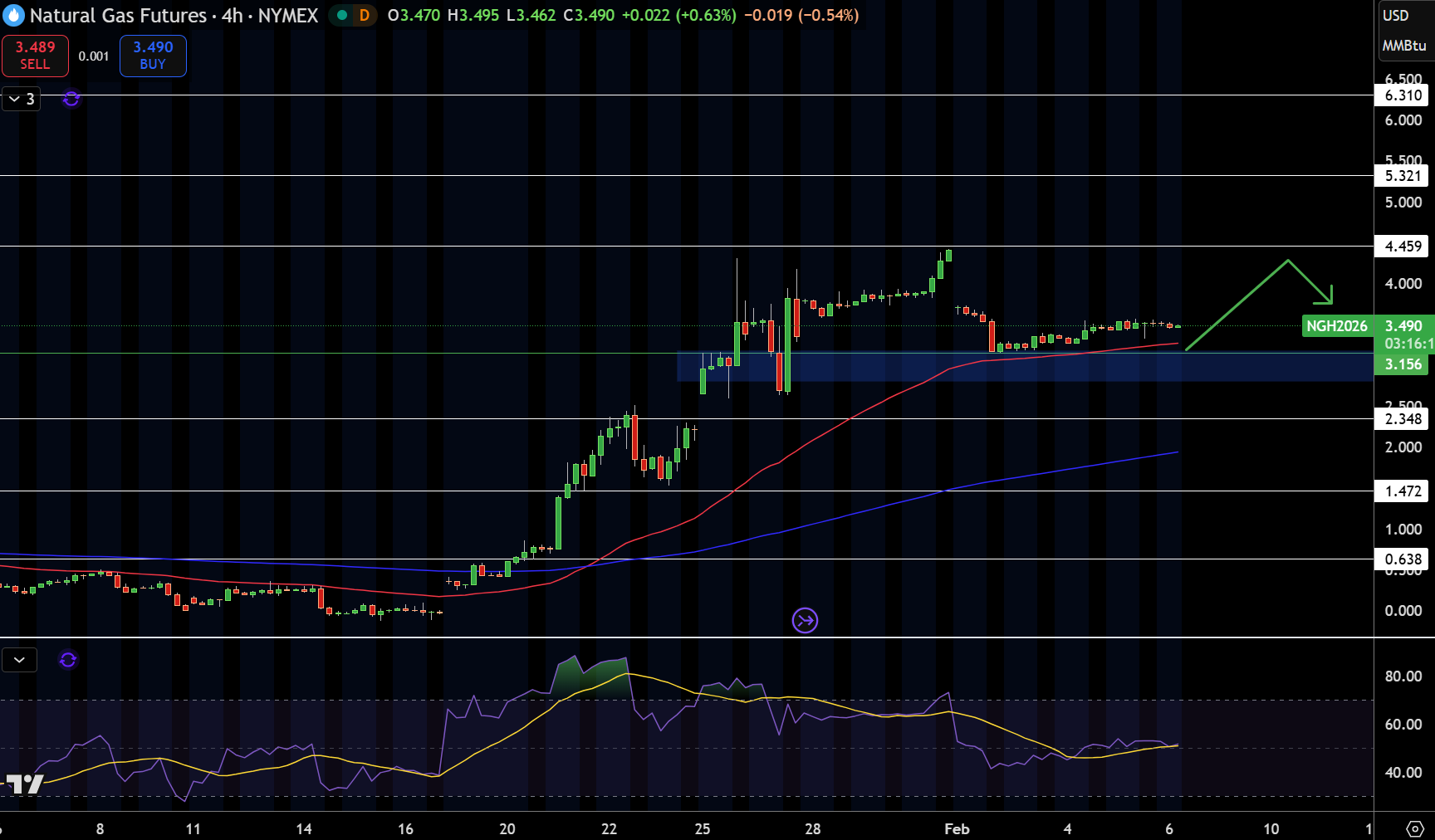This screenshot has width=1435, height=840.
Task: Click the 3.489 SELL button
Action: click(x=35, y=56)
